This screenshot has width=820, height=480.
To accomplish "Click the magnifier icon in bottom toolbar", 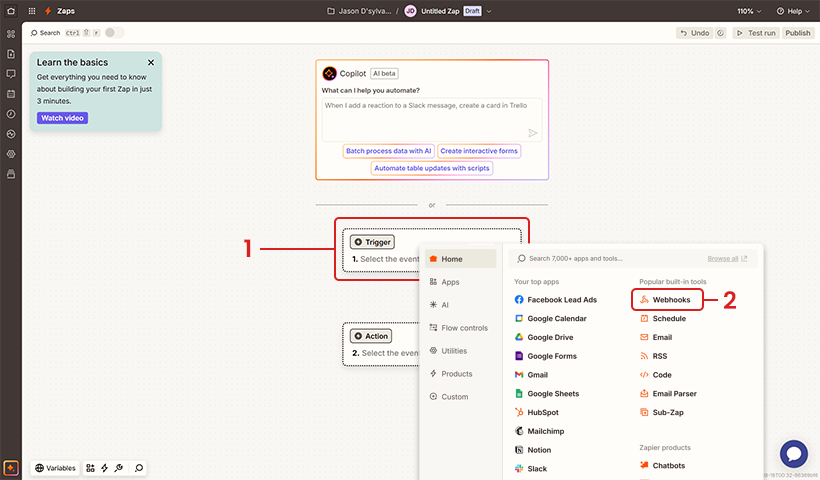I will coord(139,467).
